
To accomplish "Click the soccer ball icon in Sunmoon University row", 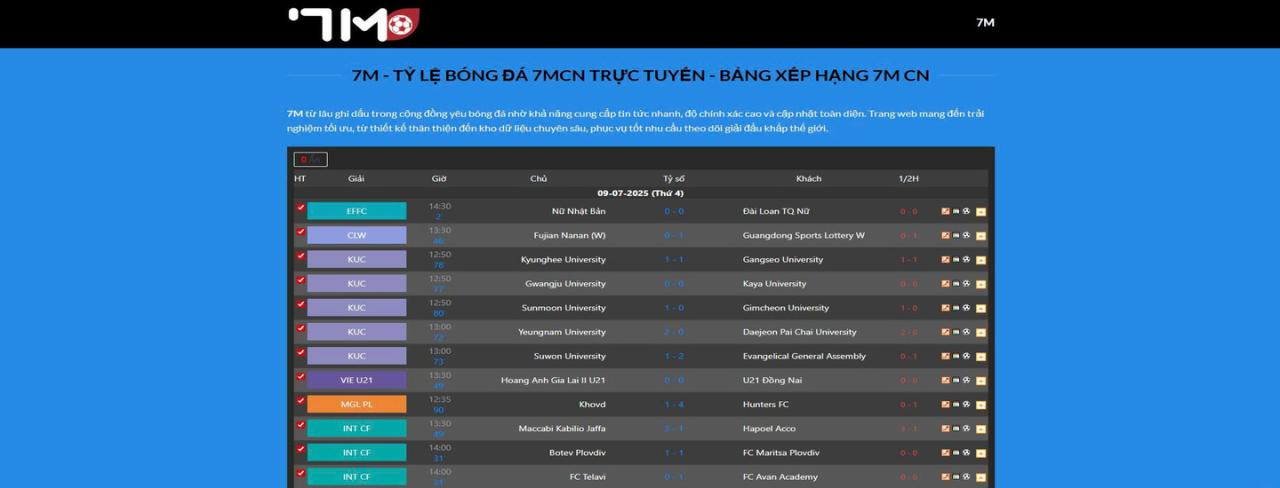I will pyautogui.click(x=967, y=308).
